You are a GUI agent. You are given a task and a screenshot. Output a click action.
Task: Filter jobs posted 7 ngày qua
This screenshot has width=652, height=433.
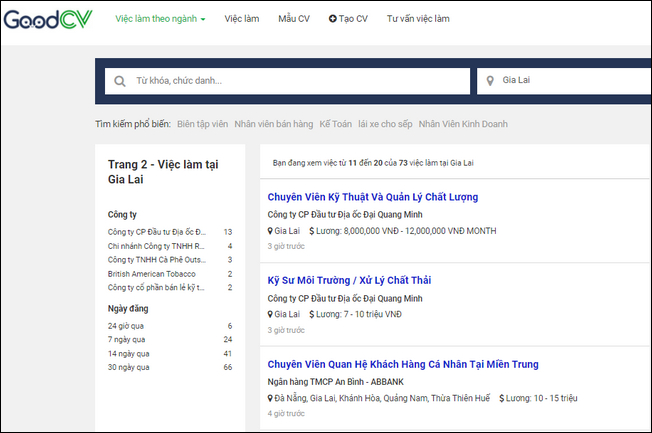tap(126, 339)
